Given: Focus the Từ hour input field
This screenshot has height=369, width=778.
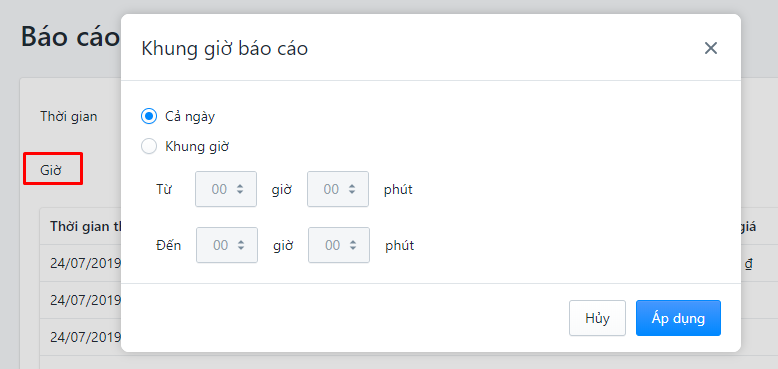Looking at the screenshot, I should point(226,189).
